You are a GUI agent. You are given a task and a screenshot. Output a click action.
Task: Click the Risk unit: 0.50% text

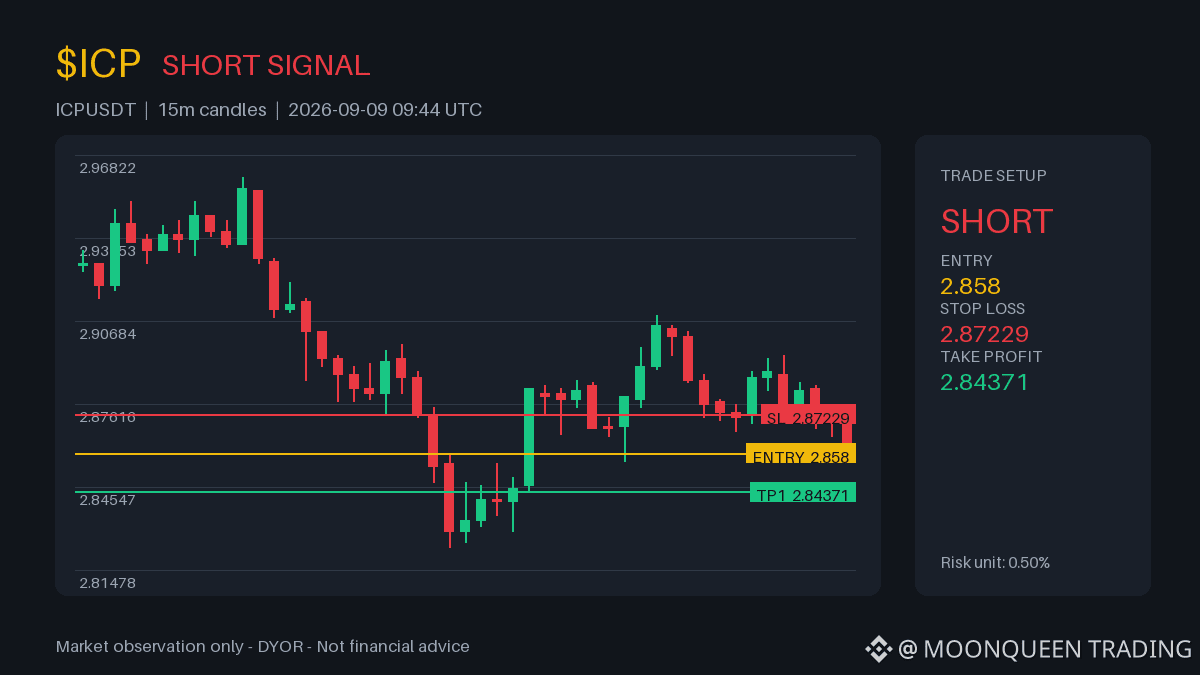pos(996,563)
